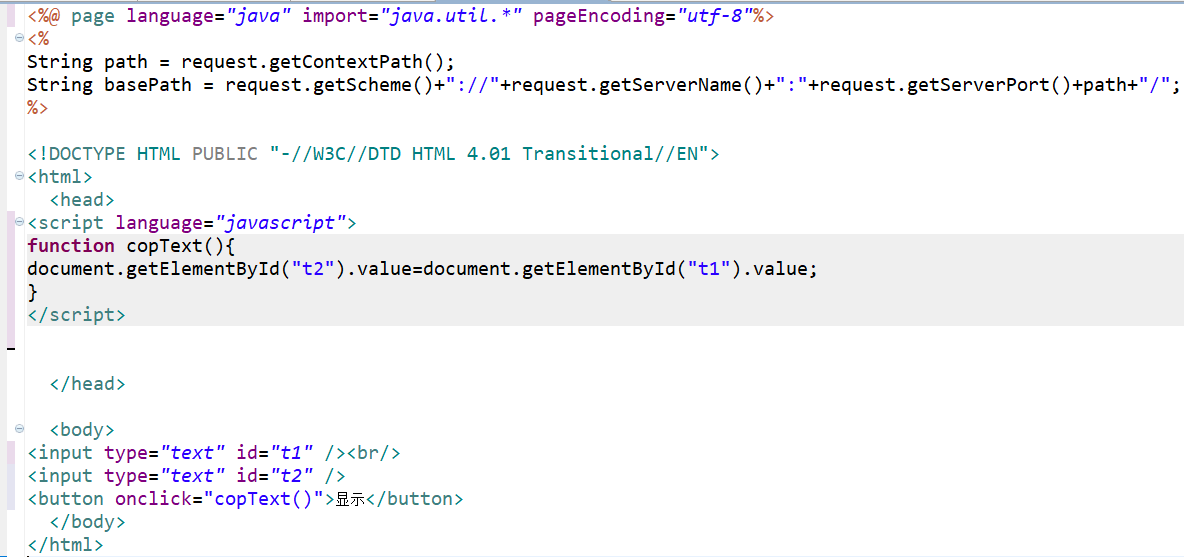Click the closing %> scriptlet tag
This screenshot has height=557, width=1184.
38,108
